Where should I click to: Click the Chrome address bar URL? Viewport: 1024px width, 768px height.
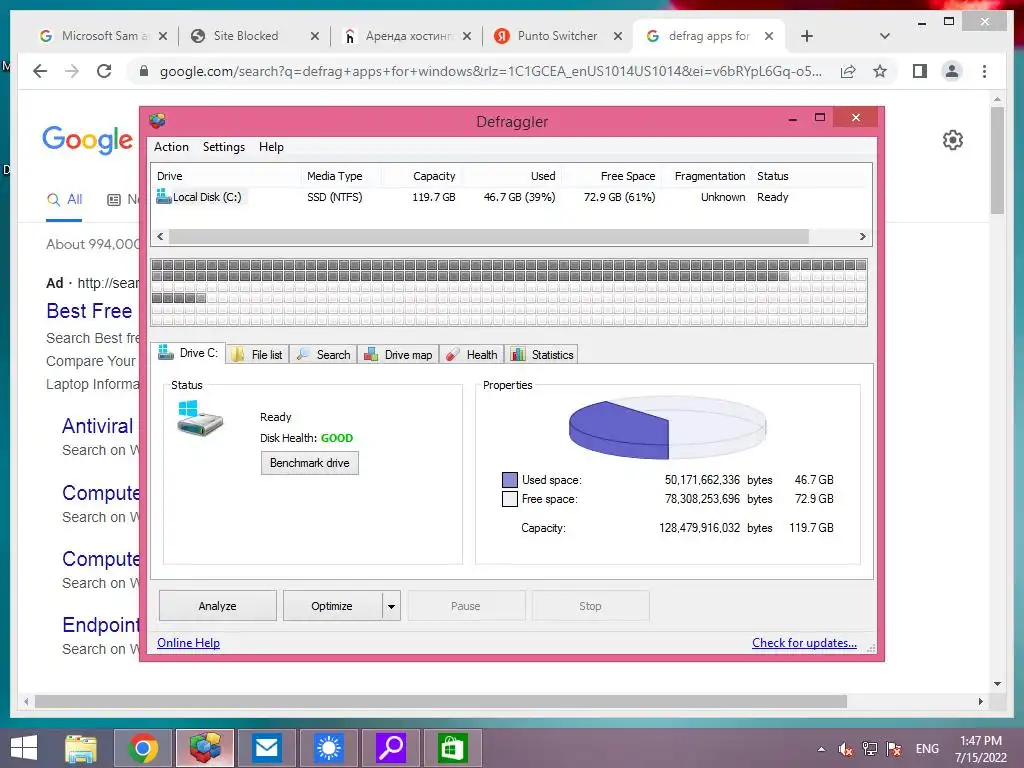[x=491, y=71]
